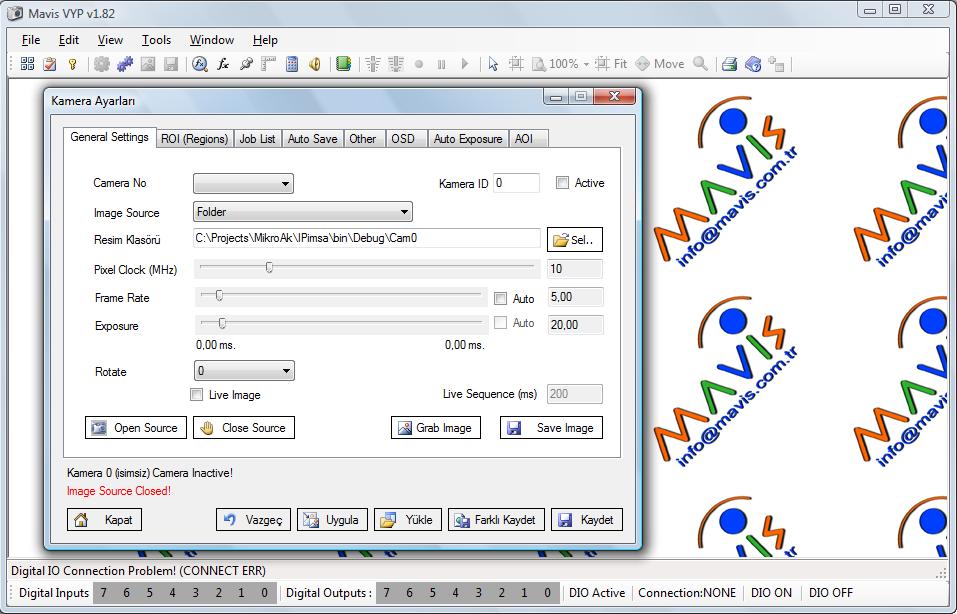Open the Auto Exposure tab
The height and width of the screenshot is (614, 957).
pyautogui.click(x=468, y=139)
